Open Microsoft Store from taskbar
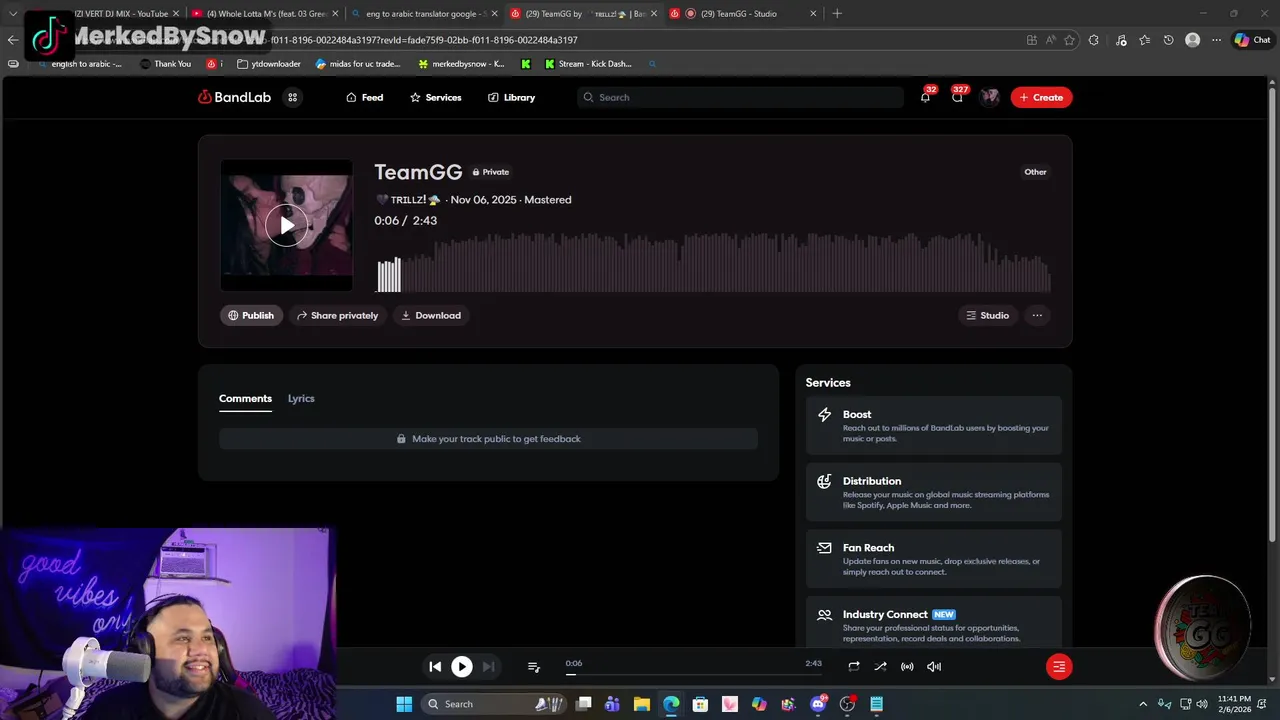 [701, 704]
